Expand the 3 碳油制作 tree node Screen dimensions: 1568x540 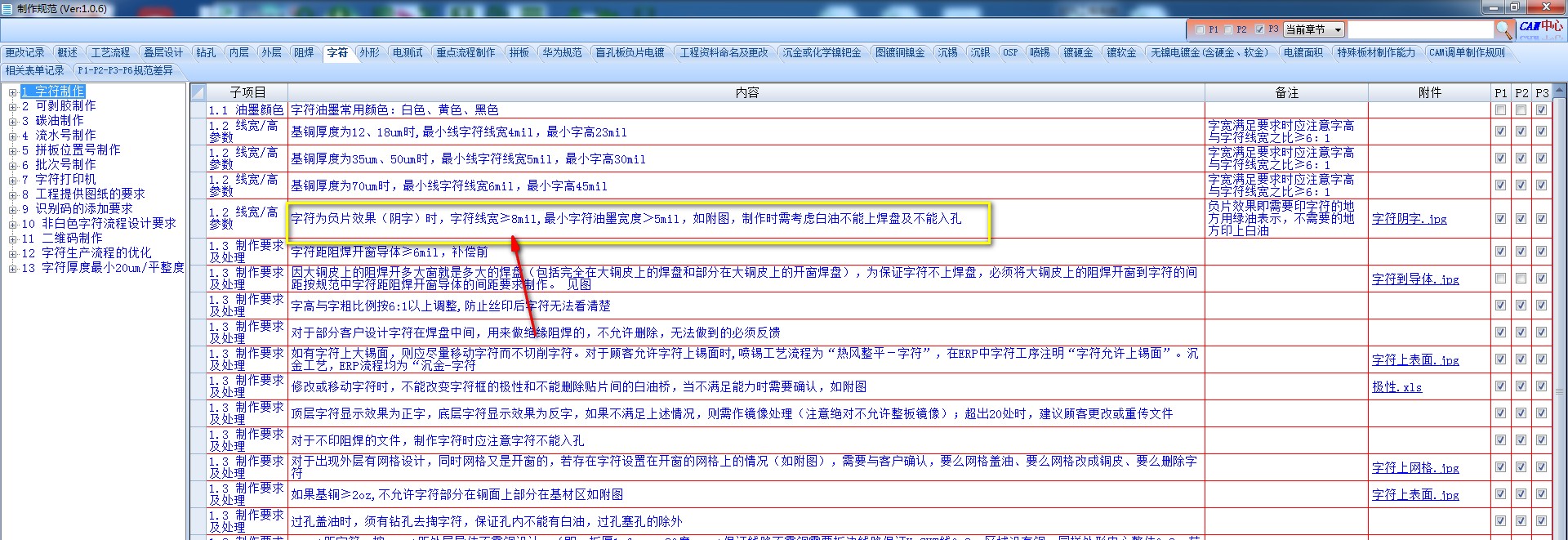click(12, 121)
